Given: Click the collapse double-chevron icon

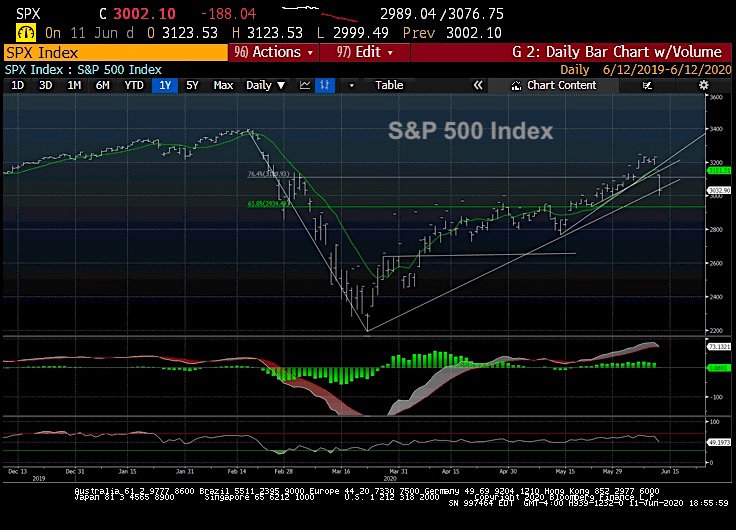Looking at the screenshot, I should (x=478, y=85).
